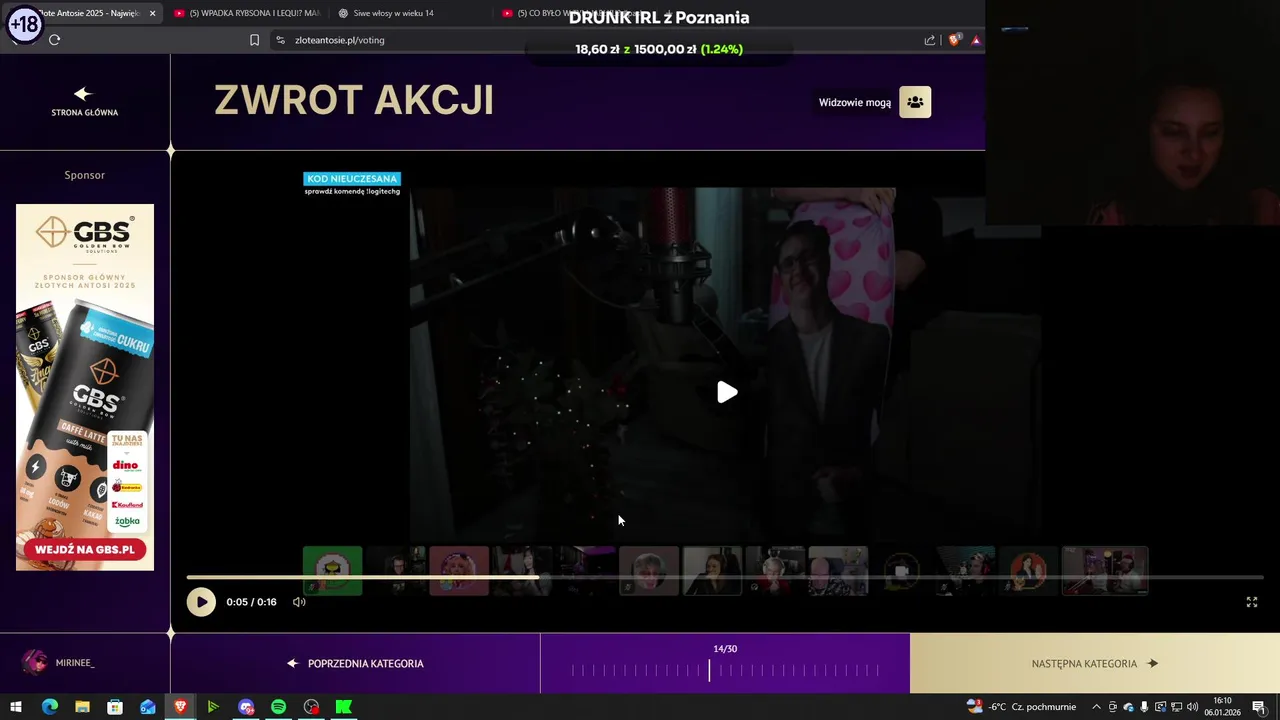Click the Widzowie mogą label

tap(855, 103)
